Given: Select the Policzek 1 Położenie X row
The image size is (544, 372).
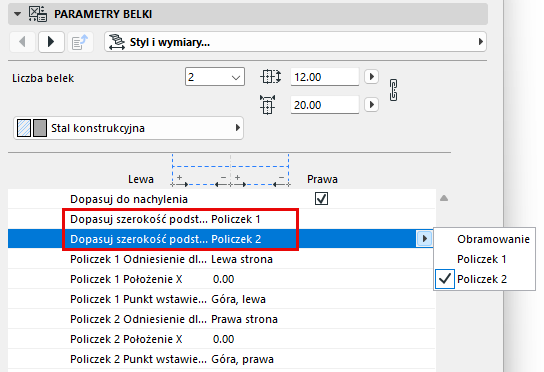Looking at the screenshot, I should [x=221, y=279].
